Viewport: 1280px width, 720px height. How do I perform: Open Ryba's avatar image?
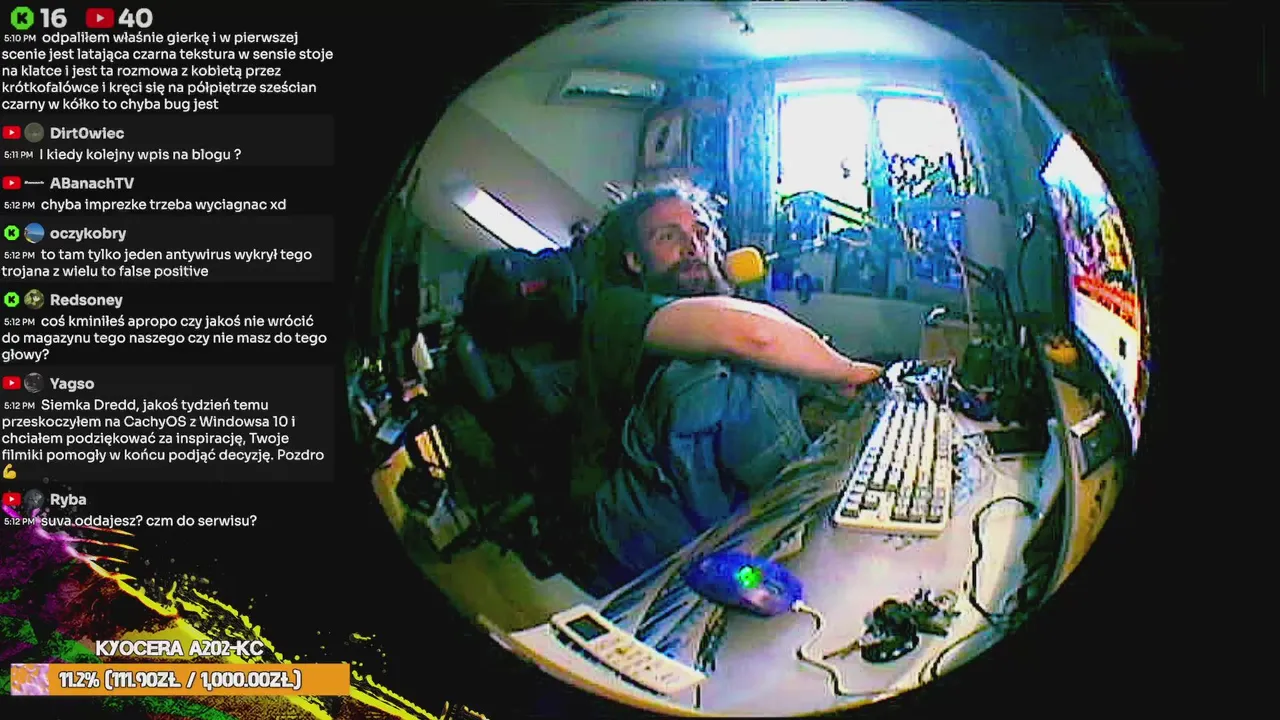point(34,499)
